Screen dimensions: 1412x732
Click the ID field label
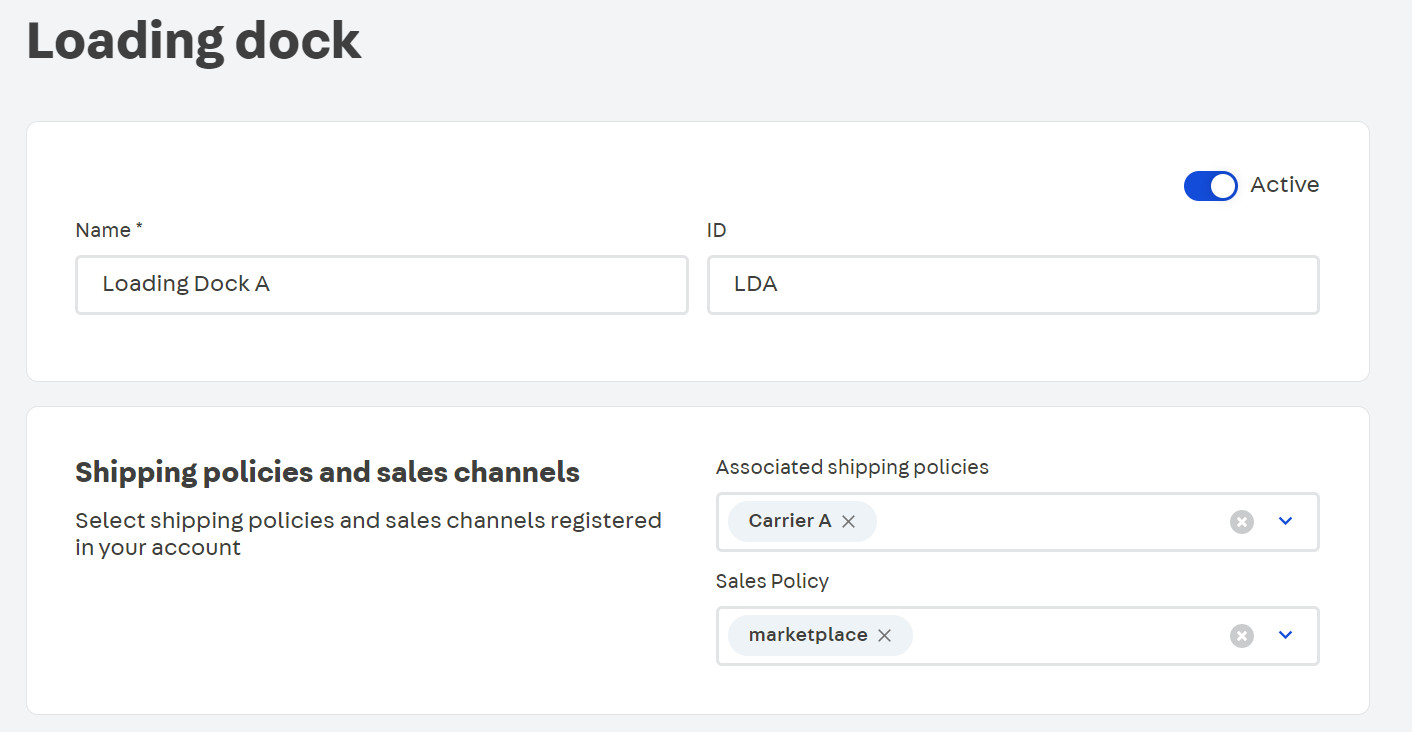click(x=716, y=230)
